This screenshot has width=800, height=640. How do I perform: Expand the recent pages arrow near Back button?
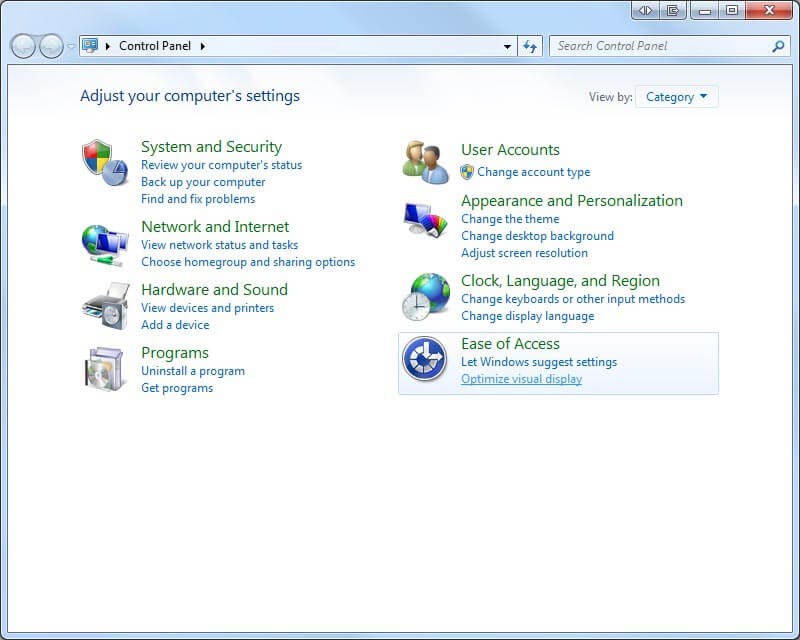pyautogui.click(x=70, y=46)
